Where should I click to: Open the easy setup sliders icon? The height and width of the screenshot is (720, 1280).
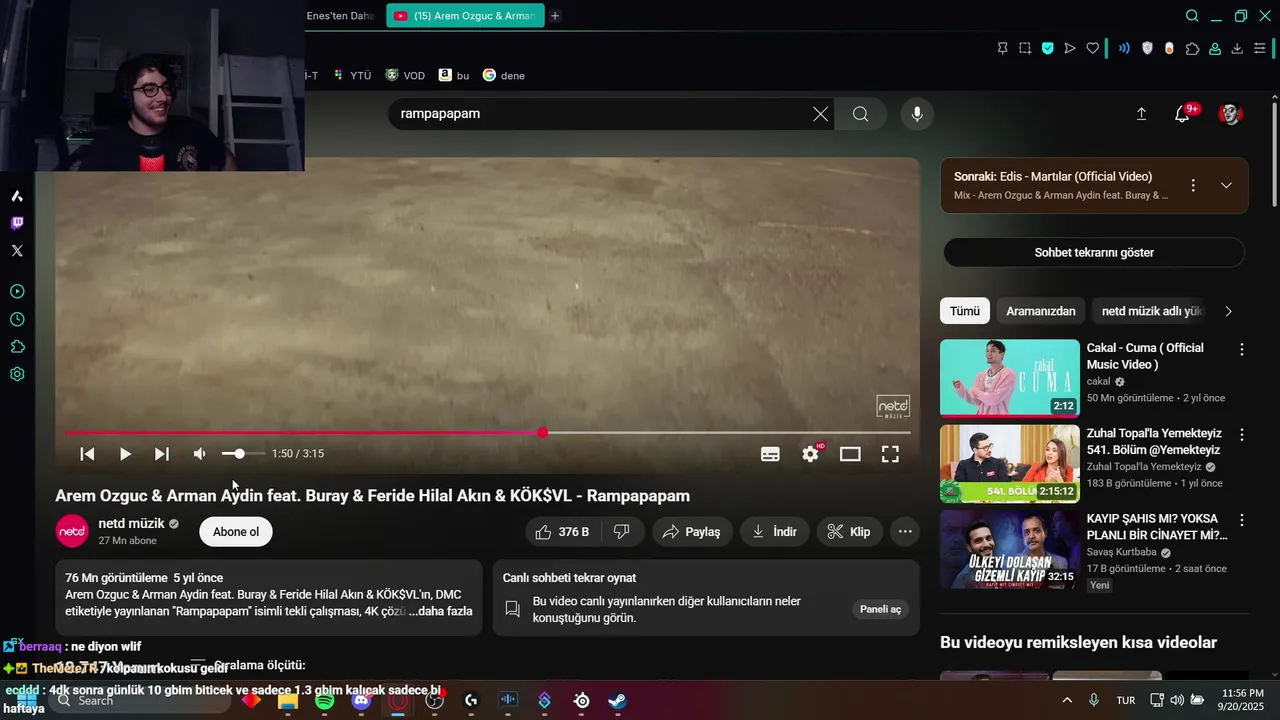pos(1260,48)
